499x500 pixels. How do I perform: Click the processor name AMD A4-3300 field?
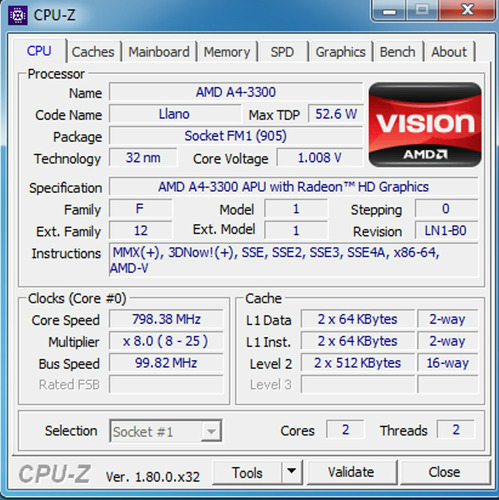coord(236,92)
